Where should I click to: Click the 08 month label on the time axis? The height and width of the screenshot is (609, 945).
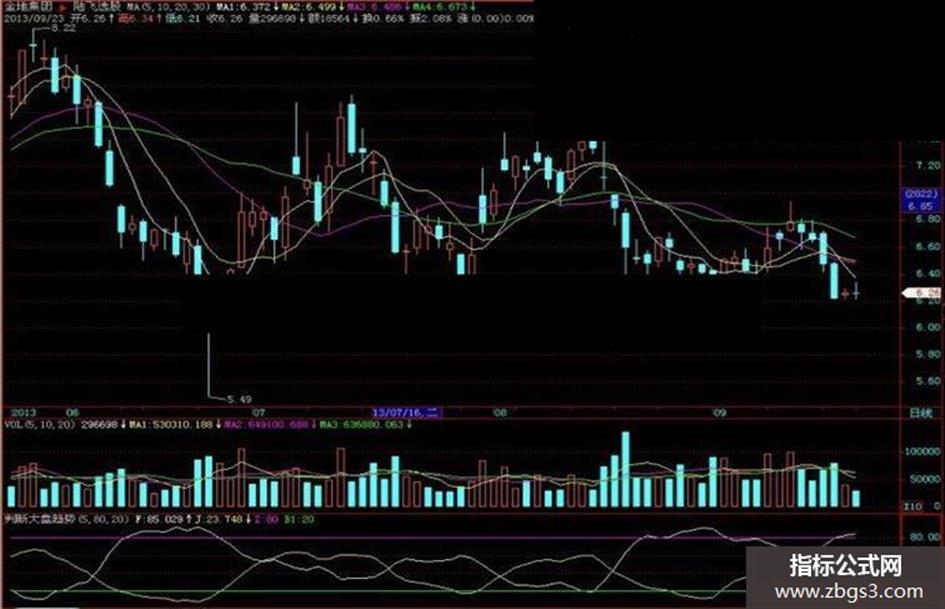coord(500,413)
